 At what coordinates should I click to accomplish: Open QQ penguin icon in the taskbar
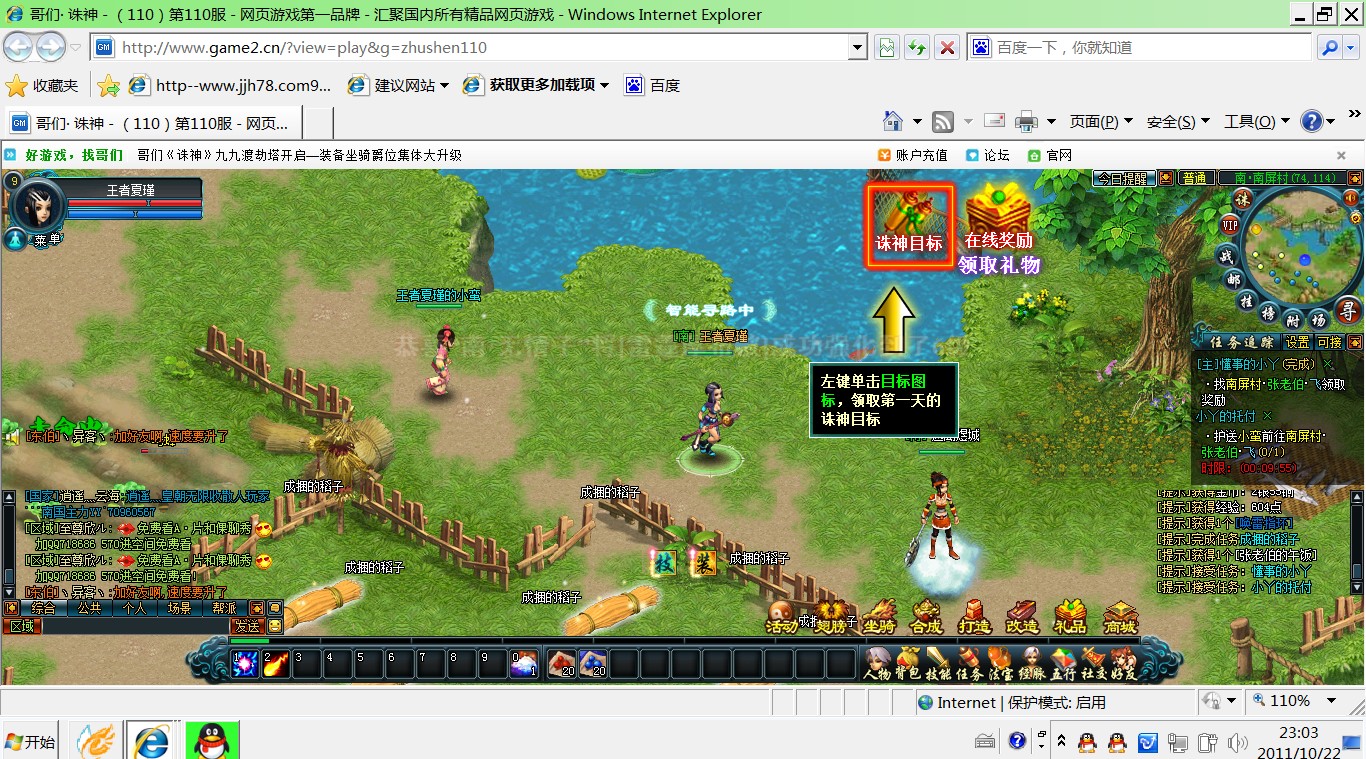tap(211, 741)
